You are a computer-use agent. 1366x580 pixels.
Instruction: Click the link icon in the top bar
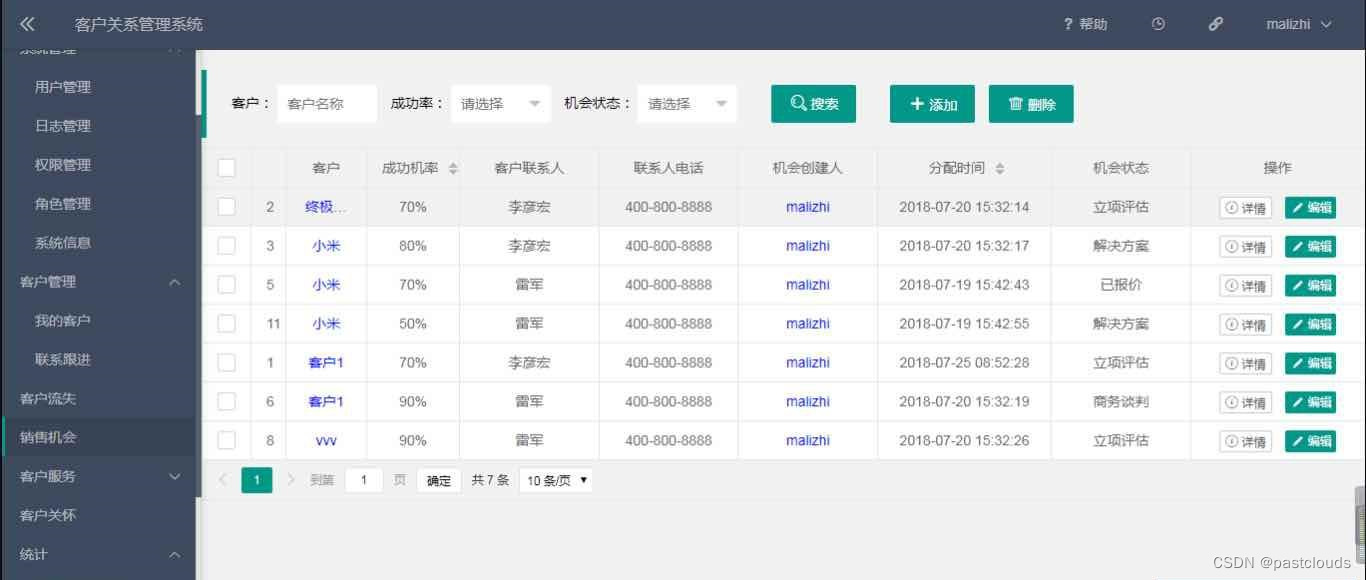(1215, 24)
